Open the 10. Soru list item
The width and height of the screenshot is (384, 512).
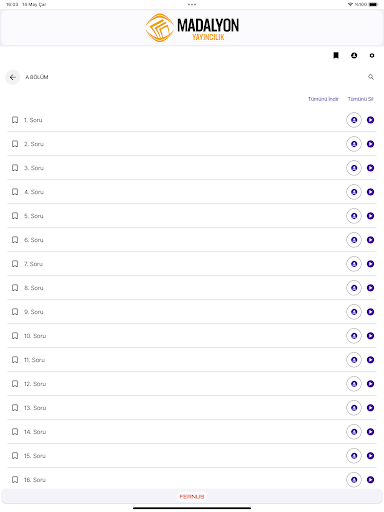click(x=192, y=336)
